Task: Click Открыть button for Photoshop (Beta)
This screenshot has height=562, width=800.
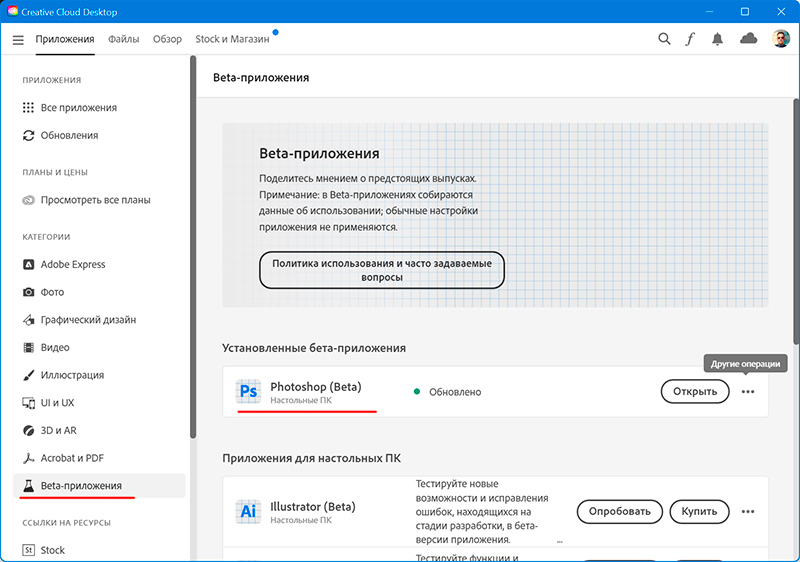Action: tap(694, 392)
